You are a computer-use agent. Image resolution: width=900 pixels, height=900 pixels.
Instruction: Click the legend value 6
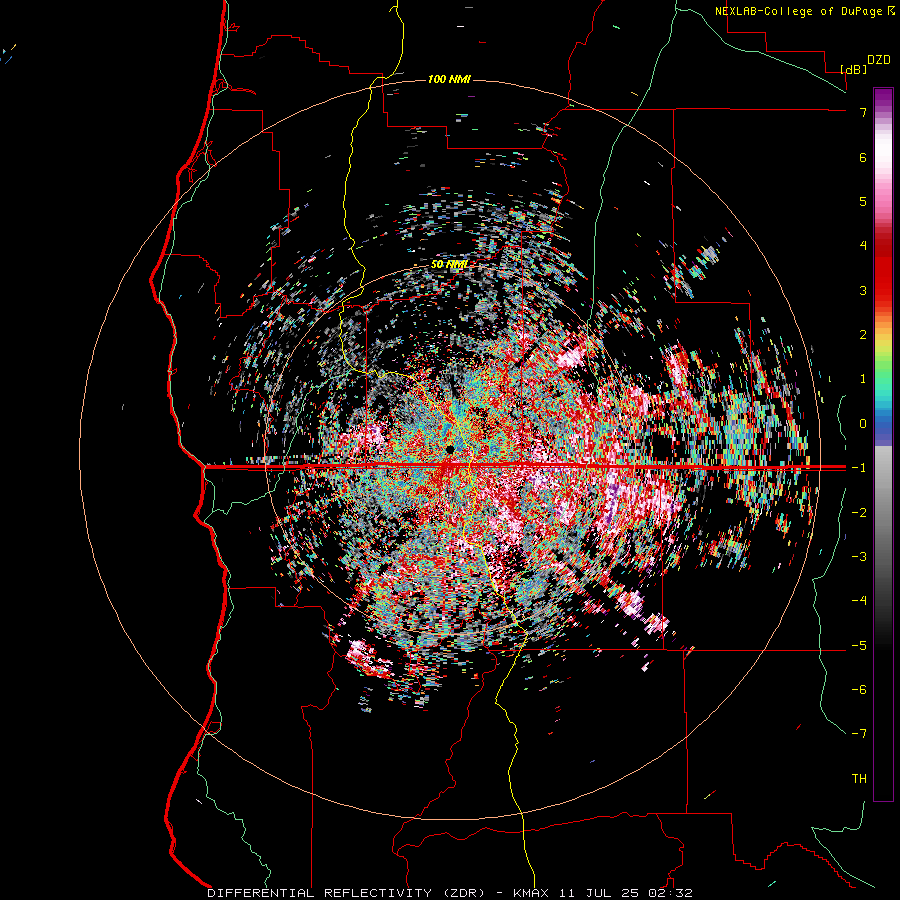tap(863, 157)
